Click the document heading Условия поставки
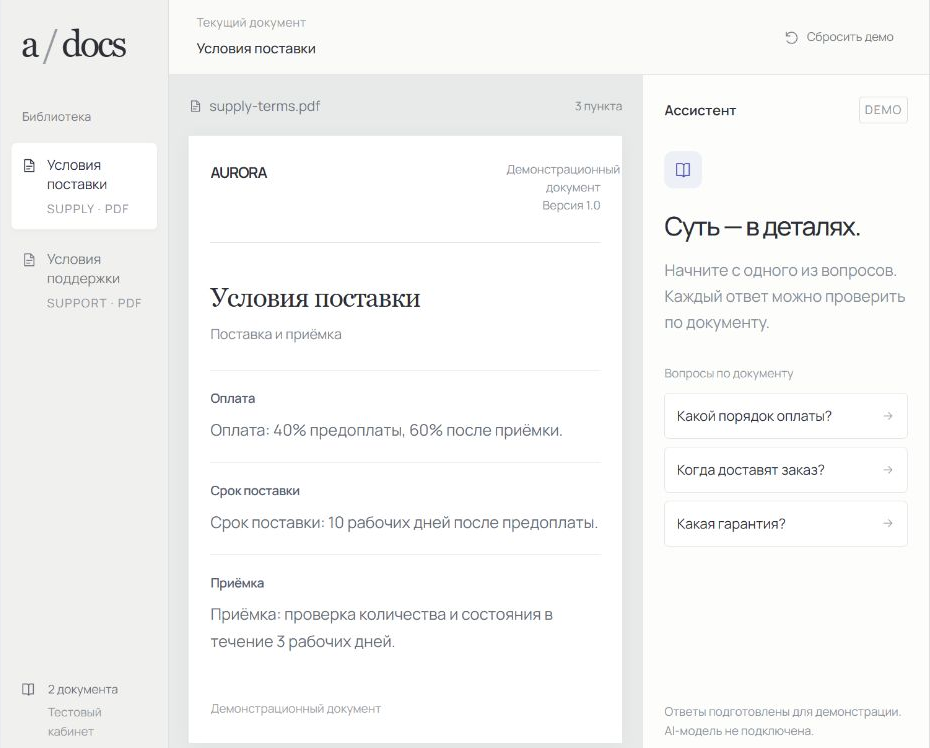The image size is (930, 748). coord(315,298)
